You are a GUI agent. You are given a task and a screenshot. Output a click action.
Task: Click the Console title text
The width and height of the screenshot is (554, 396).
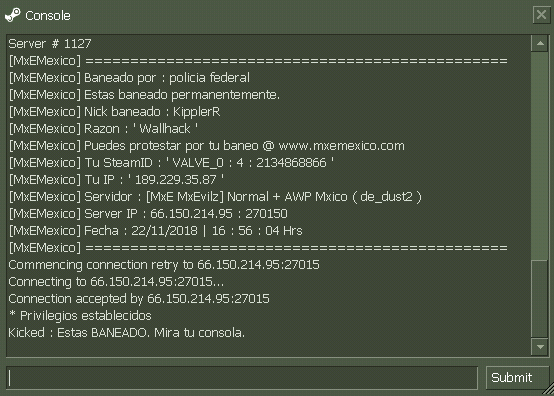[x=48, y=16]
